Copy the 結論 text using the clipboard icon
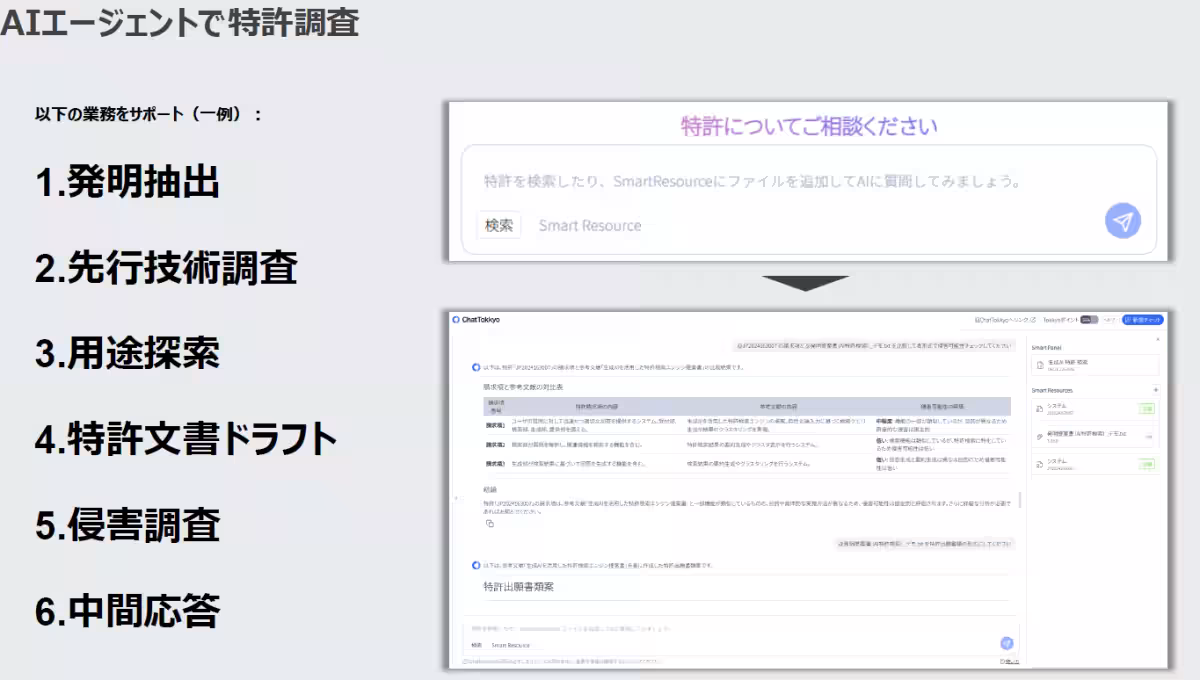The height and width of the screenshot is (680, 1200). pyautogui.click(x=489, y=524)
